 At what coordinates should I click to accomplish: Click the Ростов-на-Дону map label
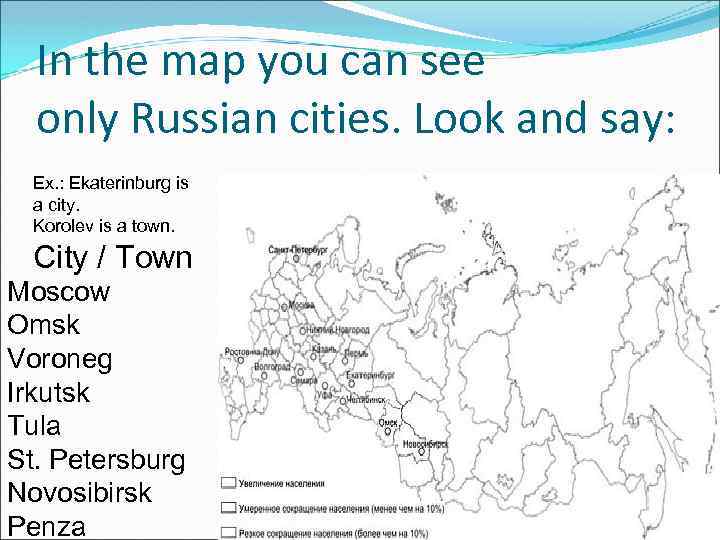[252, 352]
